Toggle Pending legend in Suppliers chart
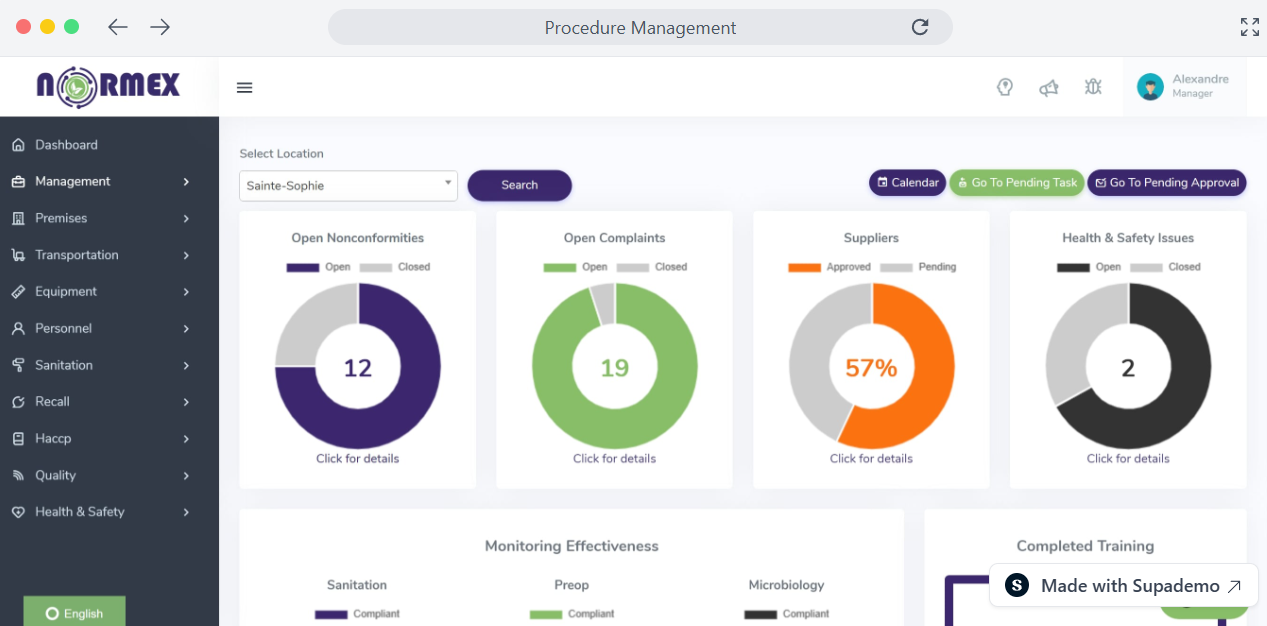This screenshot has width=1267, height=626. (918, 267)
